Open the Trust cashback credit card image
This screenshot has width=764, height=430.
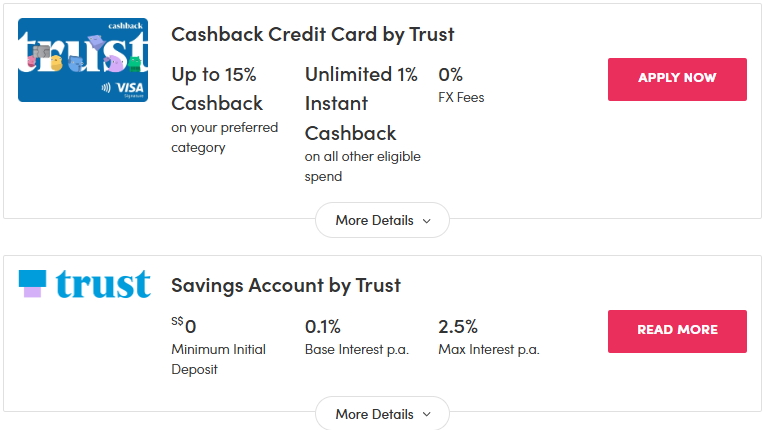[83, 59]
